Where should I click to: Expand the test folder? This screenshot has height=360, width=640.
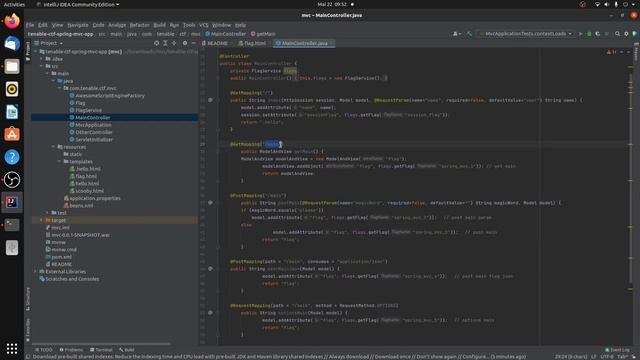[47, 213]
